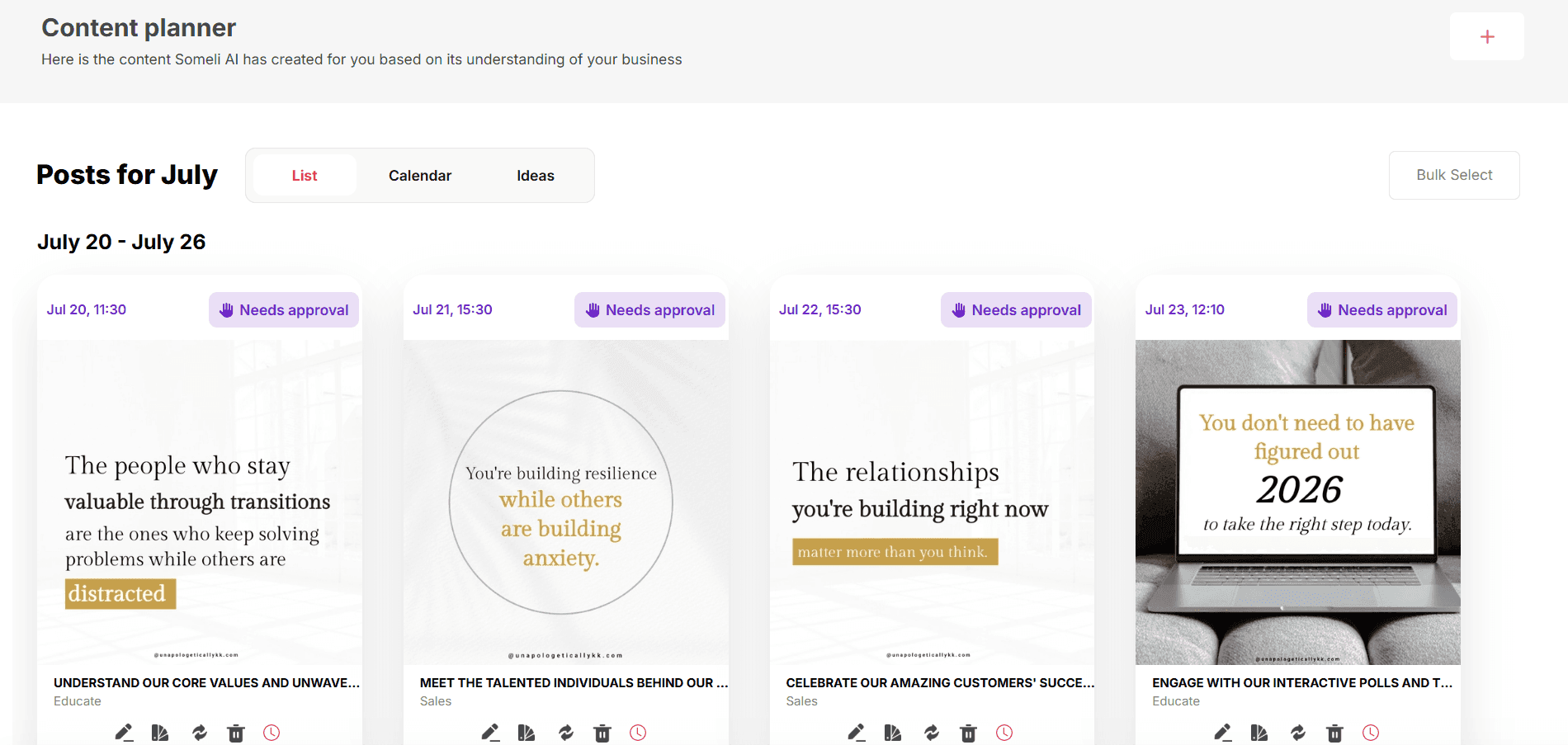The width and height of the screenshot is (1568, 745).
Task: Click the 'Jul 21, 15:30' date label
Action: [452, 309]
